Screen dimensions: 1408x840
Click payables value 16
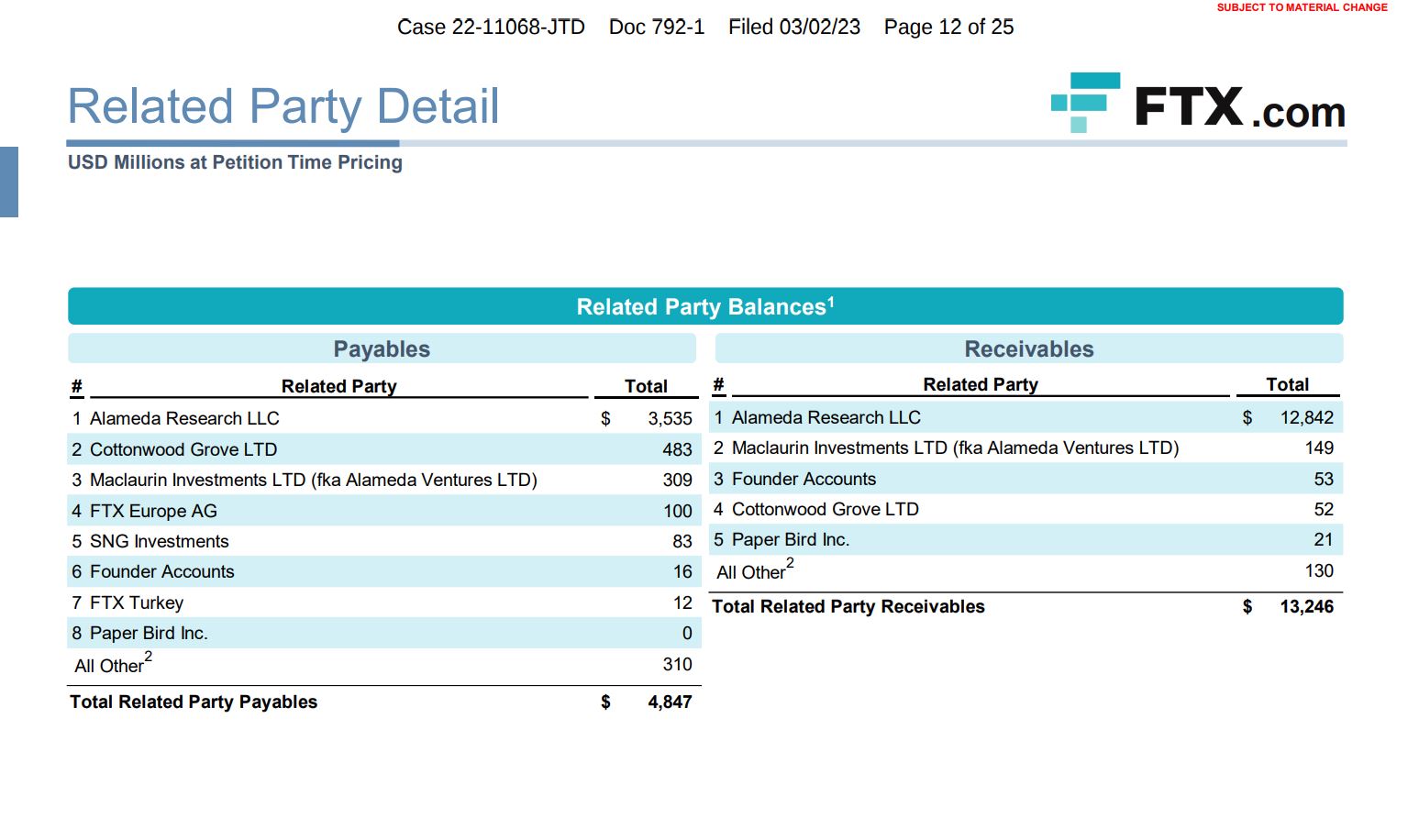pyautogui.click(x=682, y=571)
